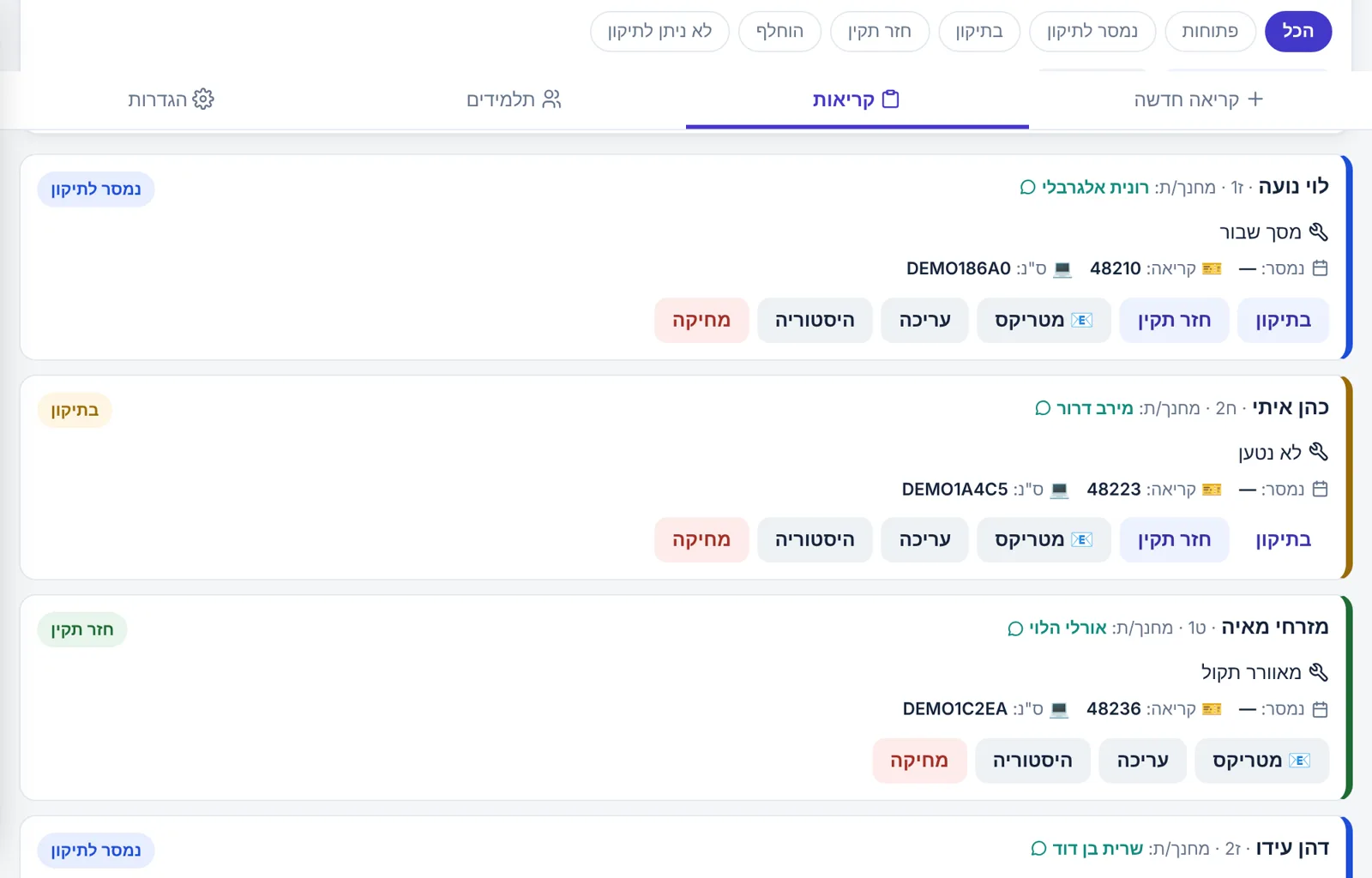Select the הכל filter chip

1298,32
